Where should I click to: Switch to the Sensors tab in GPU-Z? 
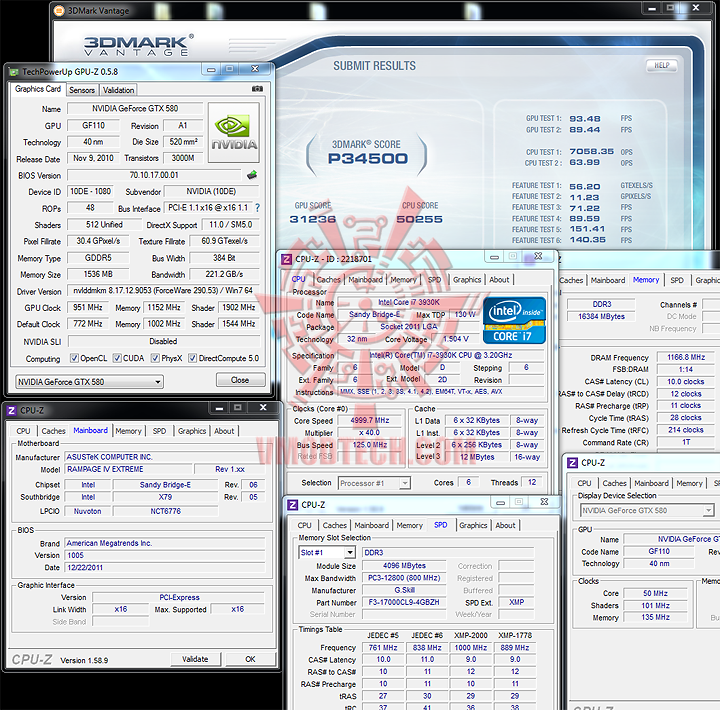tap(82, 90)
